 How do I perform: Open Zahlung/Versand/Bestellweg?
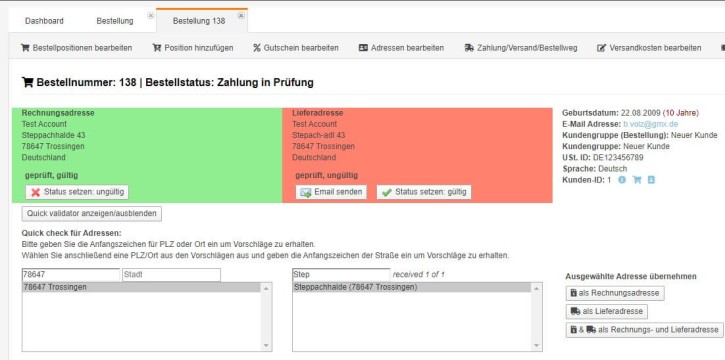pos(521,48)
